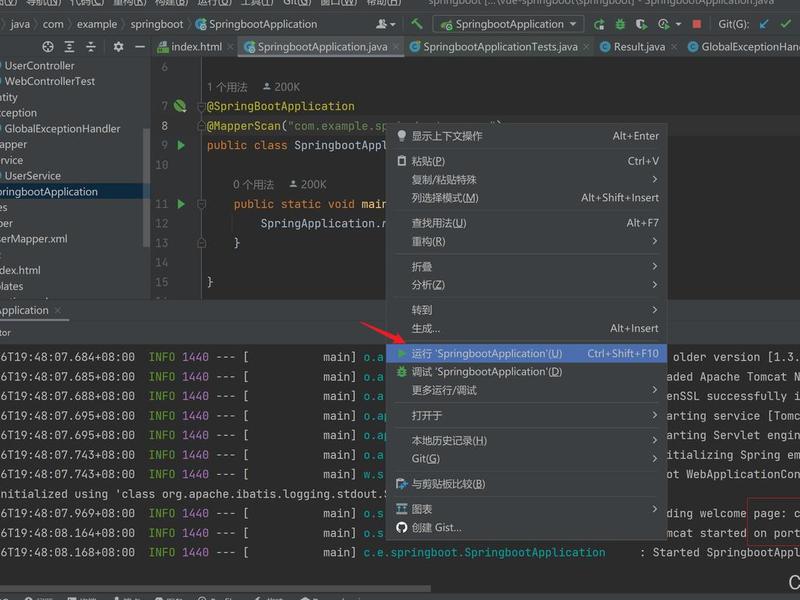The image size is (800, 600).
Task: Expand all nodes in the Project panel
Action: 69,47
